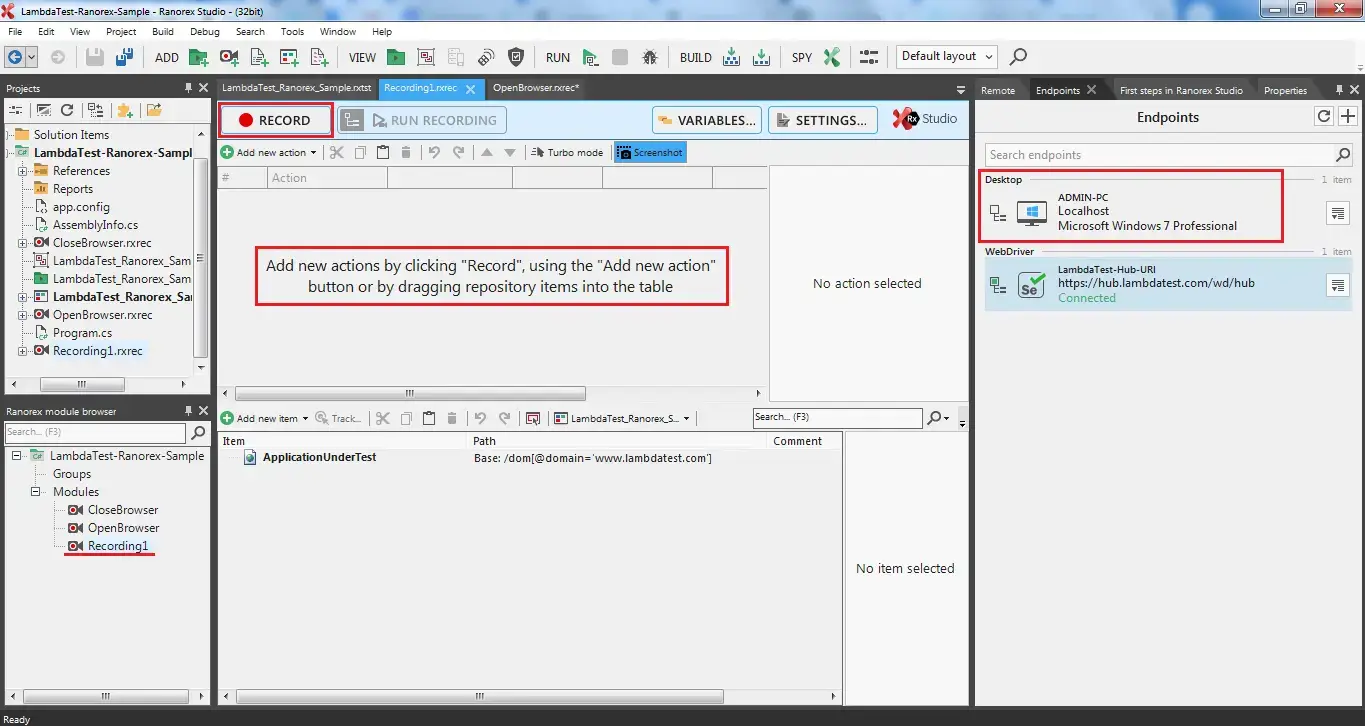The height and width of the screenshot is (726, 1365).
Task: Click the SPY tool icon
Action: coord(832,57)
